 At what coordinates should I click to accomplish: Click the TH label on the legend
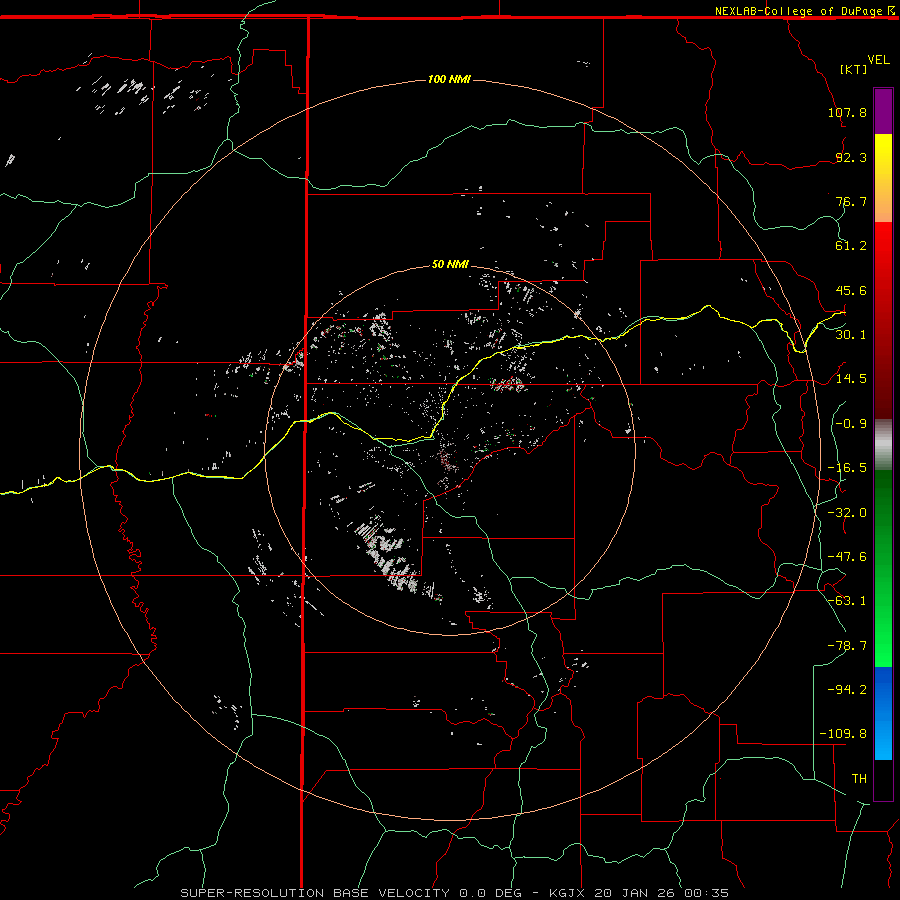coord(859,779)
